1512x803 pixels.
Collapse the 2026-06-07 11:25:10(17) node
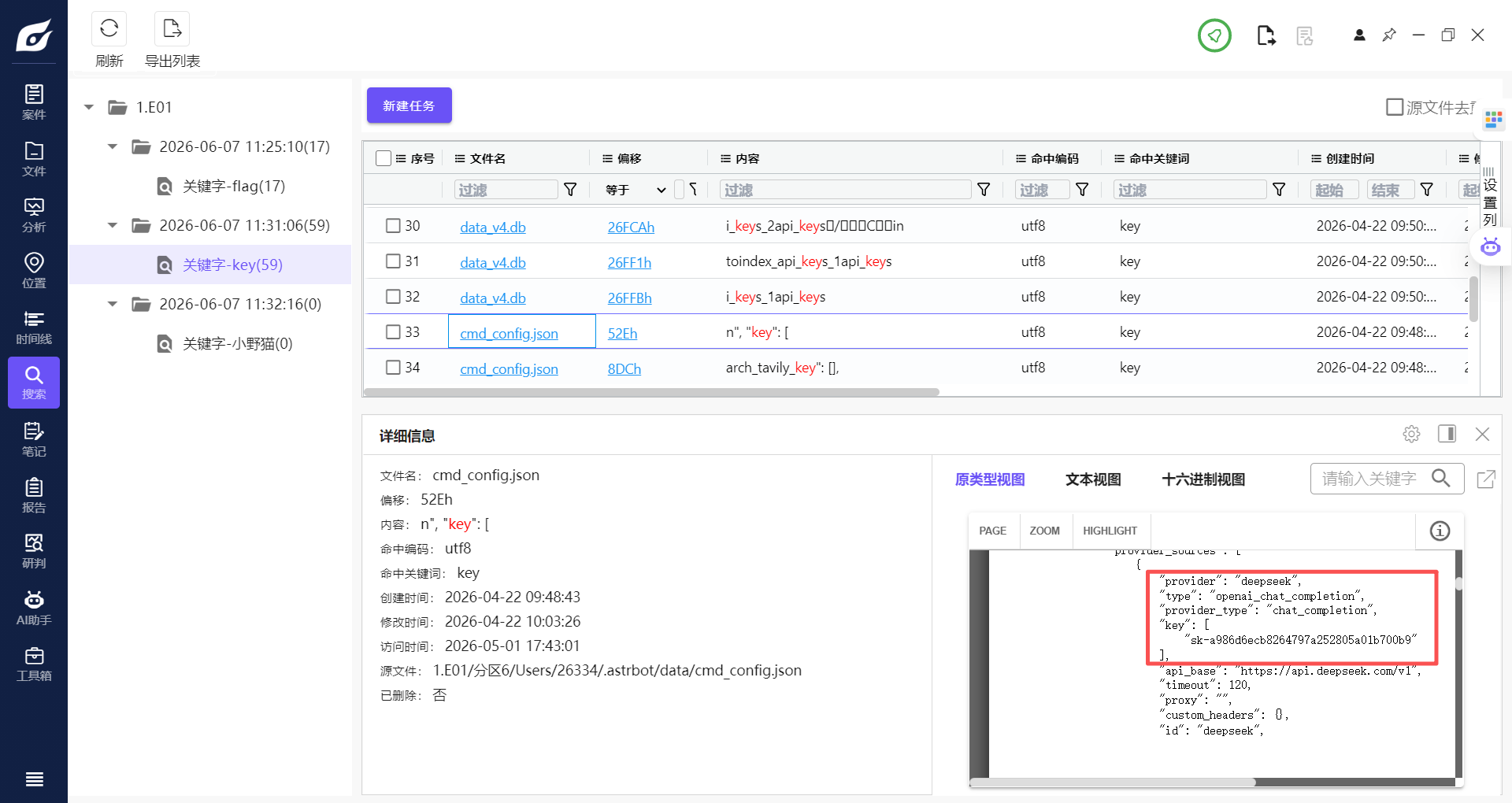(113, 146)
